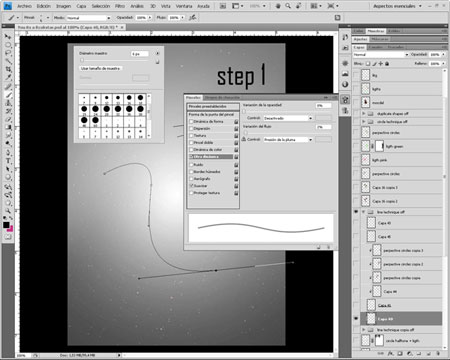The width and height of the screenshot is (450, 360).
Task: Uncheck the Suavizar checkbox
Action: (191, 186)
